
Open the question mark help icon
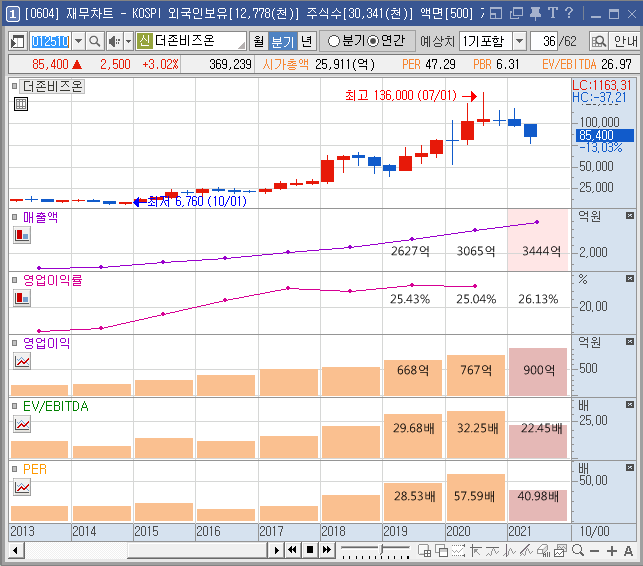coord(568,13)
